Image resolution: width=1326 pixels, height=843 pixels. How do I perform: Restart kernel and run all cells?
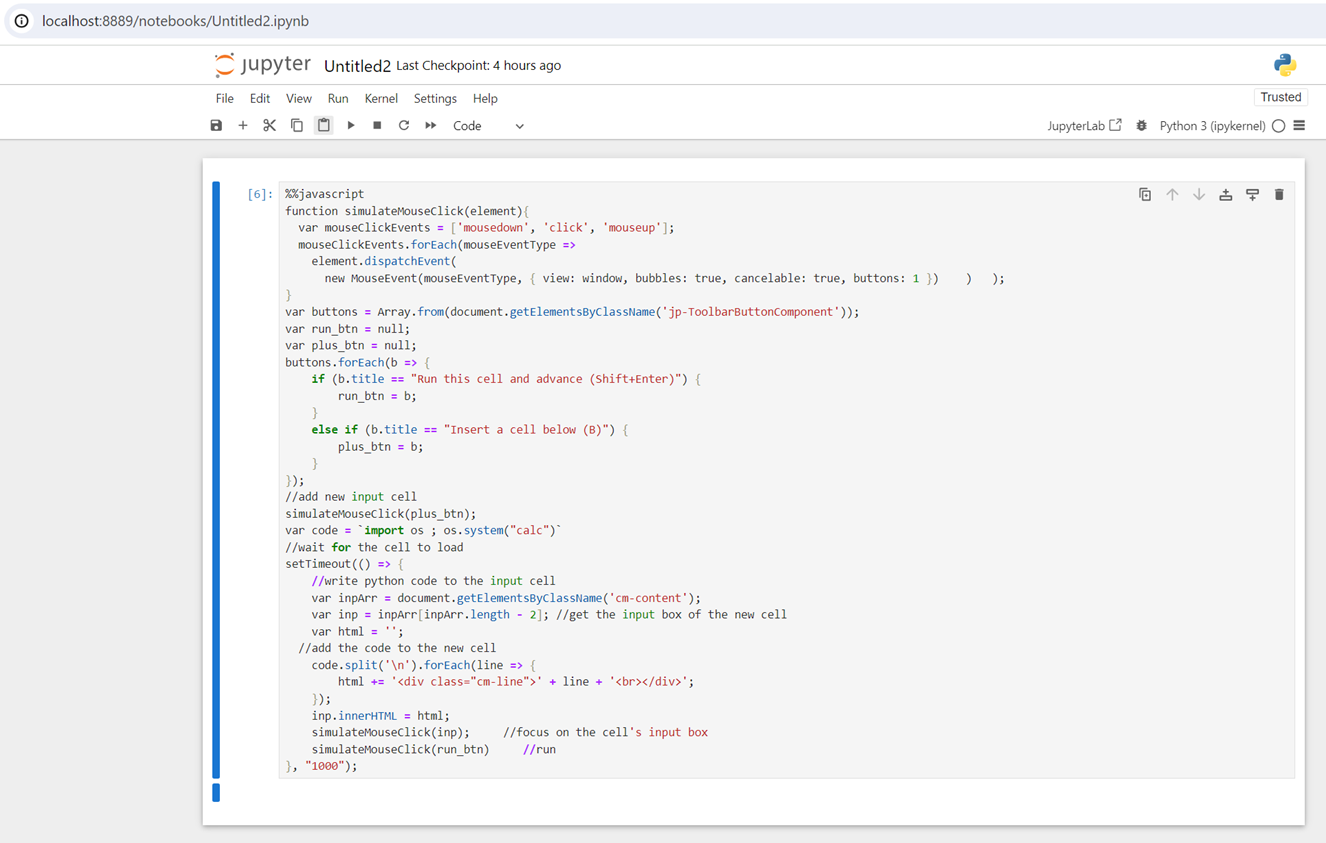coord(429,125)
